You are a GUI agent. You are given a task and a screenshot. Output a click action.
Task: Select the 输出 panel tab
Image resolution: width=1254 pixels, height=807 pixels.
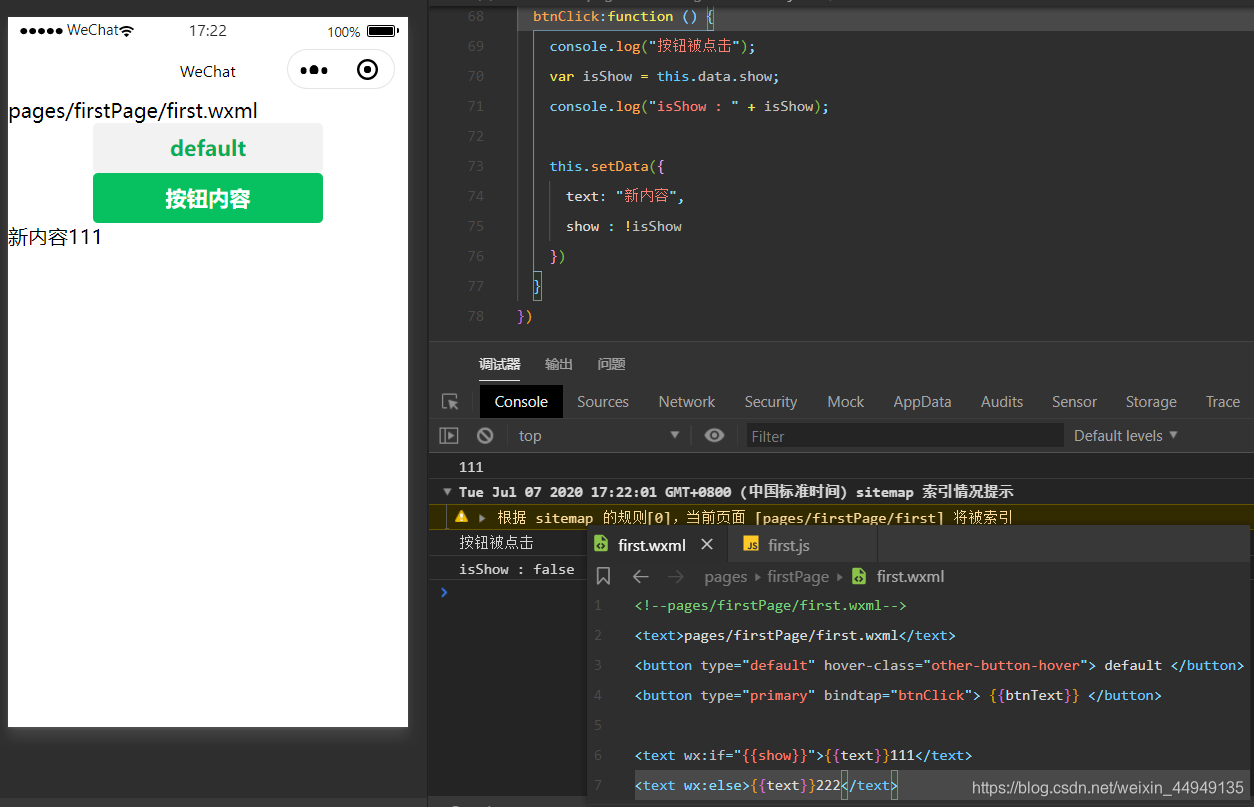pyautogui.click(x=559, y=364)
